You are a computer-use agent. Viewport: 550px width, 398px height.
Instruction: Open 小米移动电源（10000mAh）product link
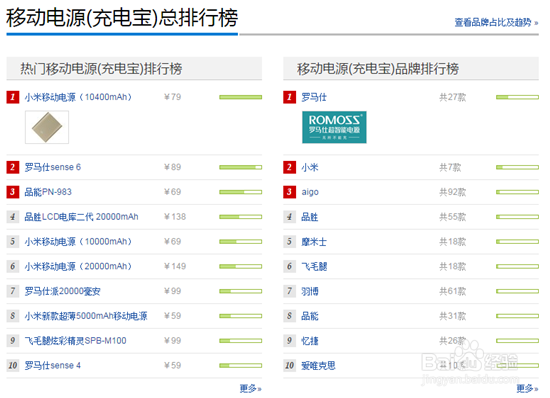78,242
